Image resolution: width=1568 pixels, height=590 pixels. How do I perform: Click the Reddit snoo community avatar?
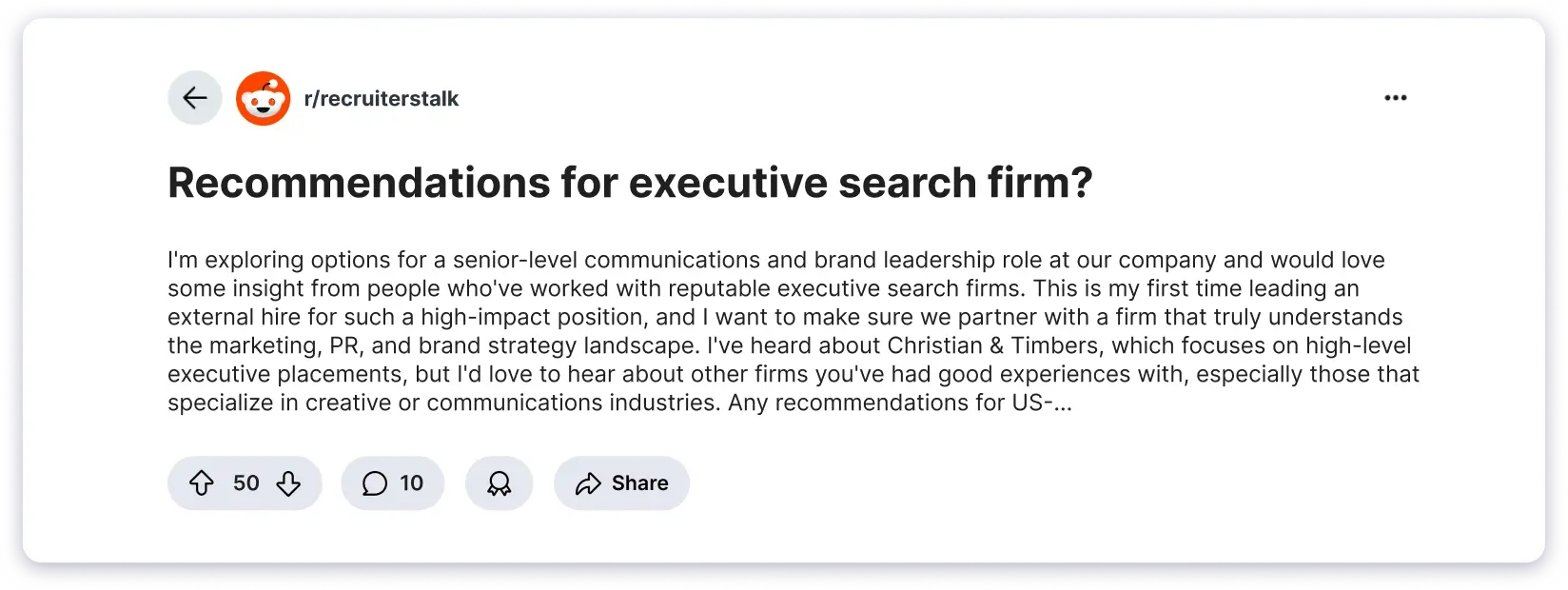click(x=263, y=98)
